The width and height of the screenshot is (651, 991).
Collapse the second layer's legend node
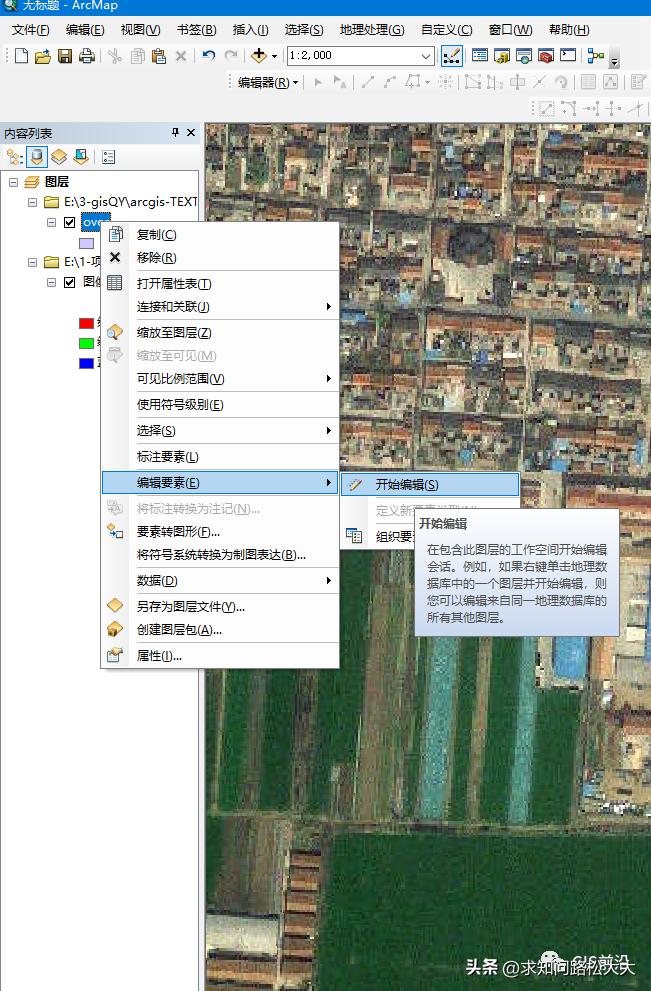pyautogui.click(x=52, y=282)
